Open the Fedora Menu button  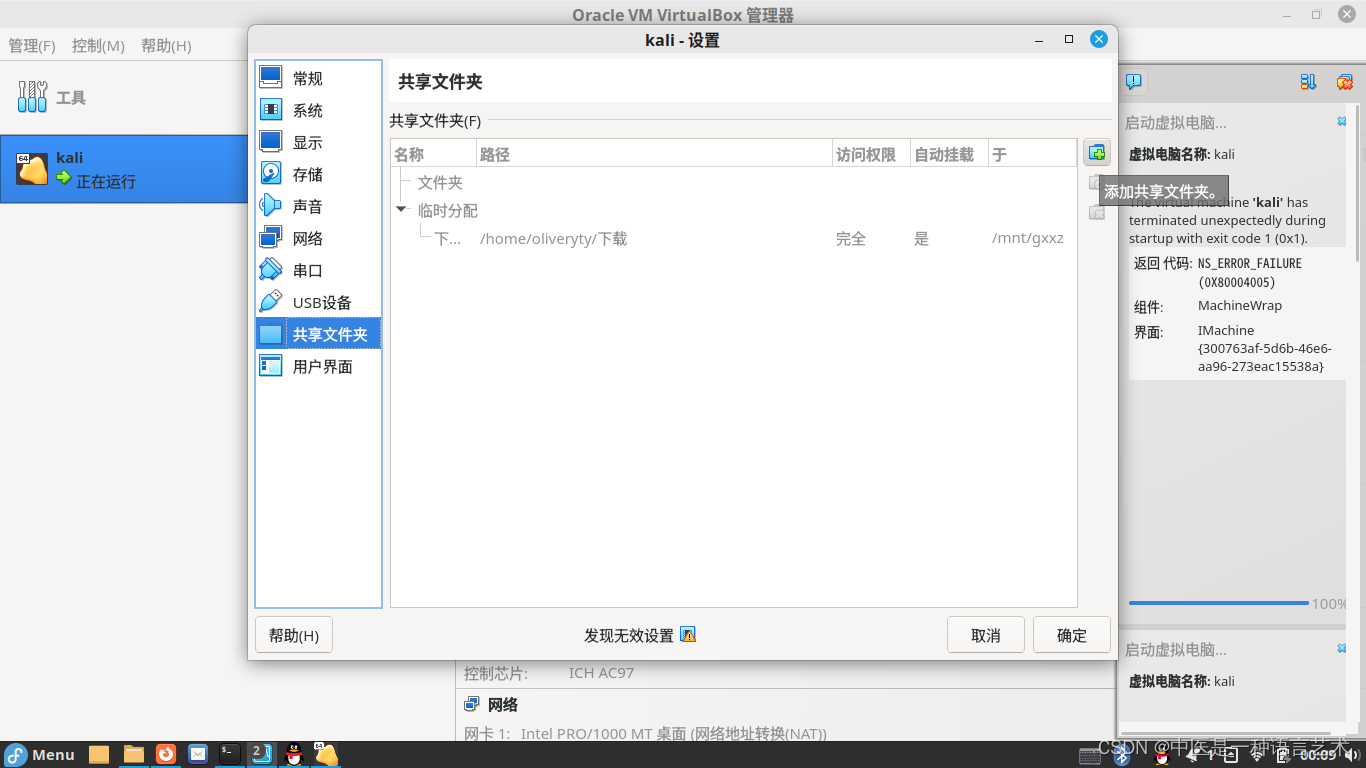(x=40, y=754)
